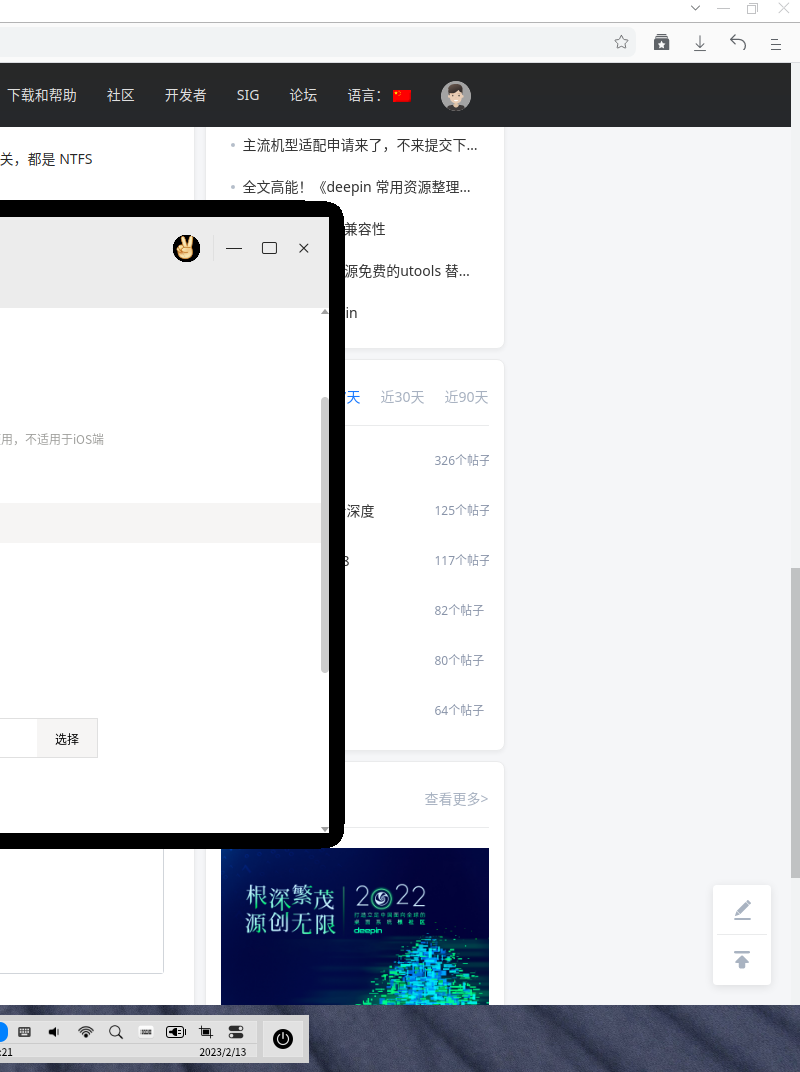Screen dimensions: 800x1072
Task: Open the user avatar in the site header
Action: [455, 96]
